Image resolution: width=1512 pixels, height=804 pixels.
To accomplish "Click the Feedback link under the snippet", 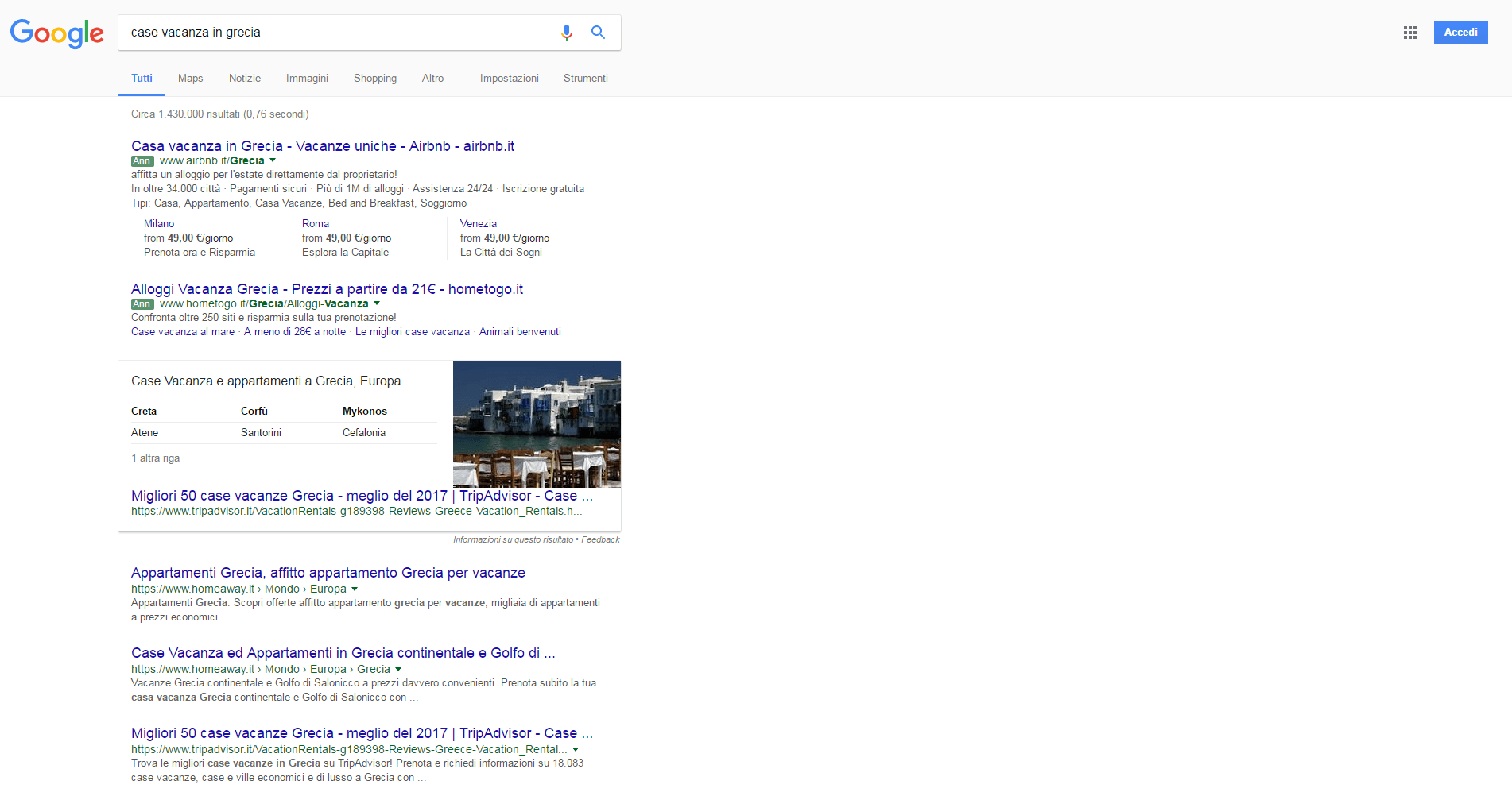I will coord(600,540).
